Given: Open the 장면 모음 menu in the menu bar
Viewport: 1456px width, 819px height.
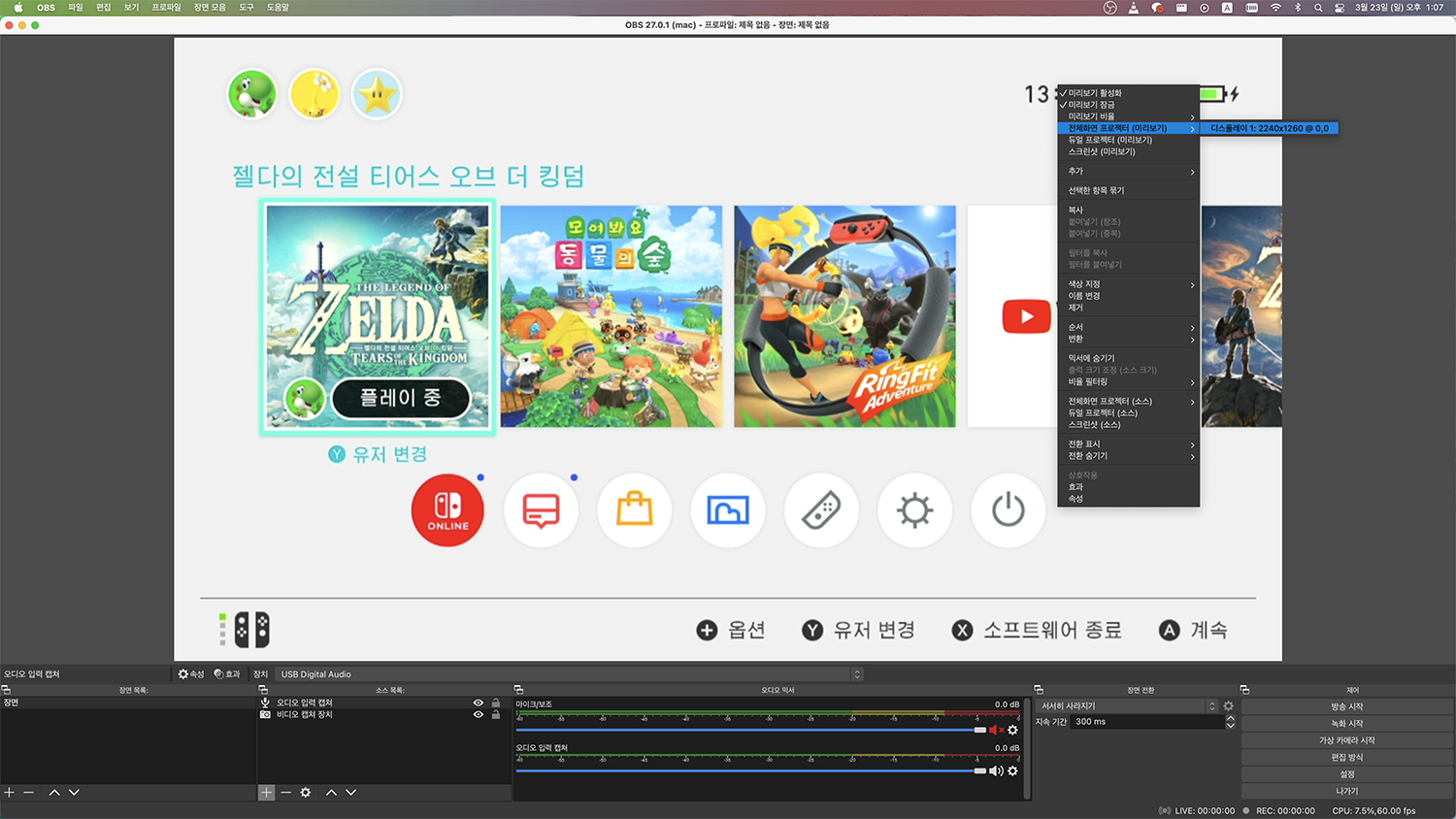Looking at the screenshot, I should [x=210, y=7].
